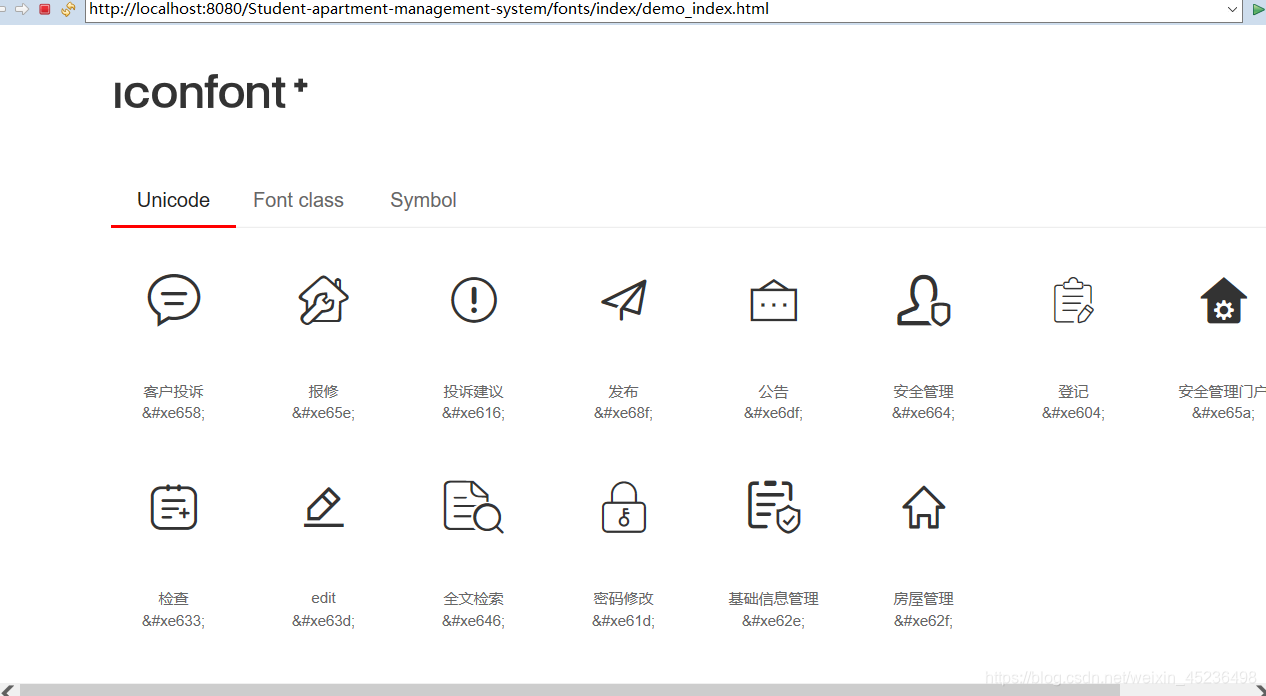Switch to the Font class tab

coord(298,200)
